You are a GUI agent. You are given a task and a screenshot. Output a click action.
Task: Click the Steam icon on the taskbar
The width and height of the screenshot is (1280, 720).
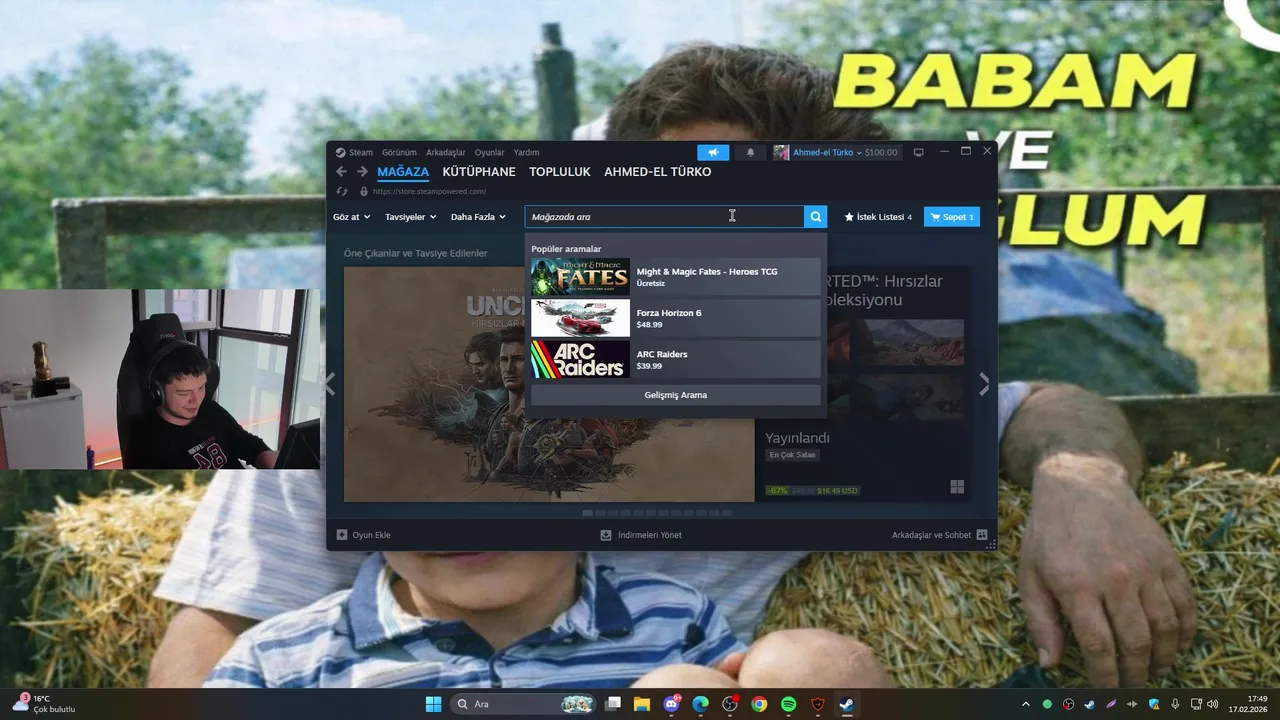point(846,704)
